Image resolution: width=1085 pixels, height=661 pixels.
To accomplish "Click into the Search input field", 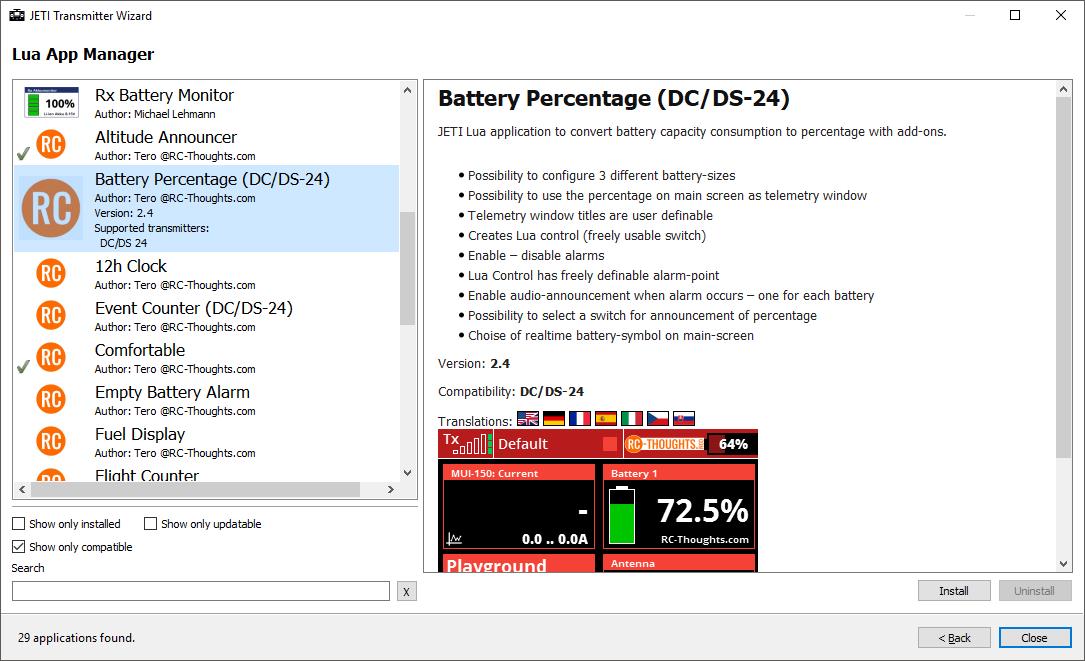I will point(201,591).
